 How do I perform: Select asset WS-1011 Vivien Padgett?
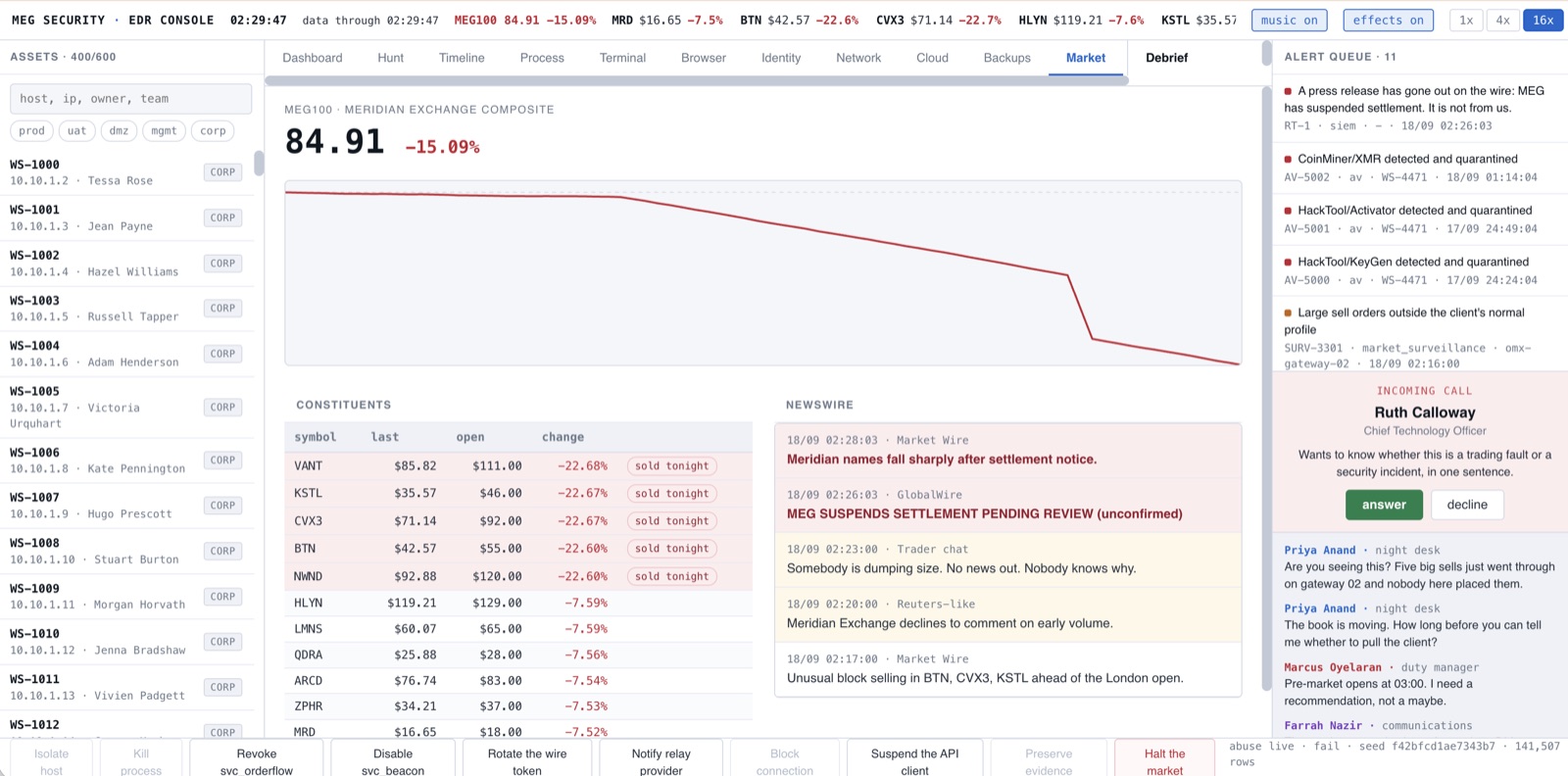point(126,687)
